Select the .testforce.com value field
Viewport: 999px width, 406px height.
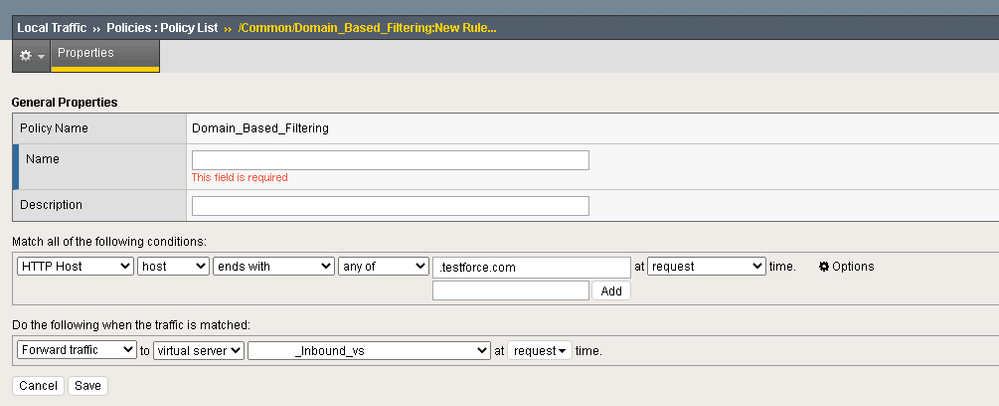531,267
